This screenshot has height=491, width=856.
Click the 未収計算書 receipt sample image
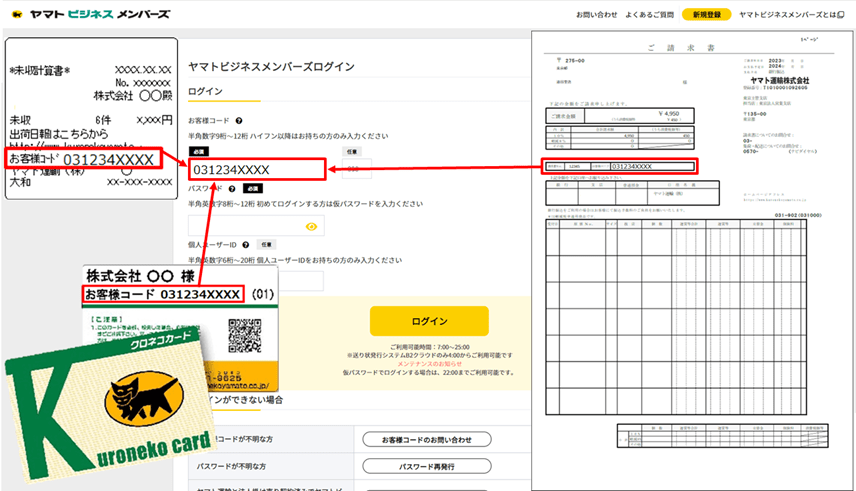(x=91, y=119)
